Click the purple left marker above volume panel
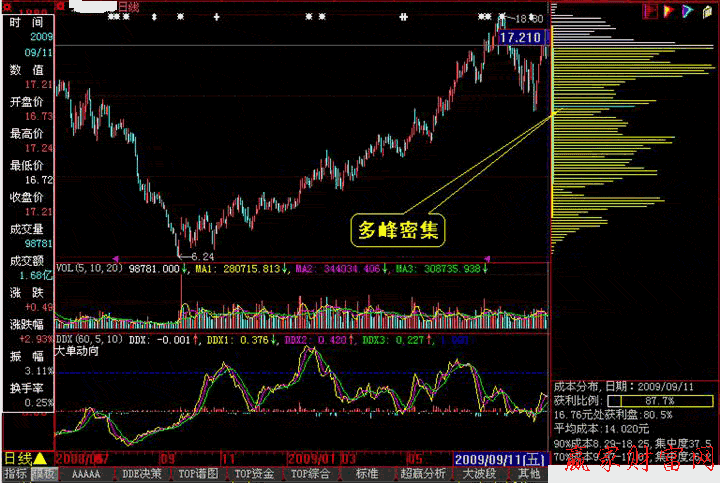720x483 pixels. 115,258
